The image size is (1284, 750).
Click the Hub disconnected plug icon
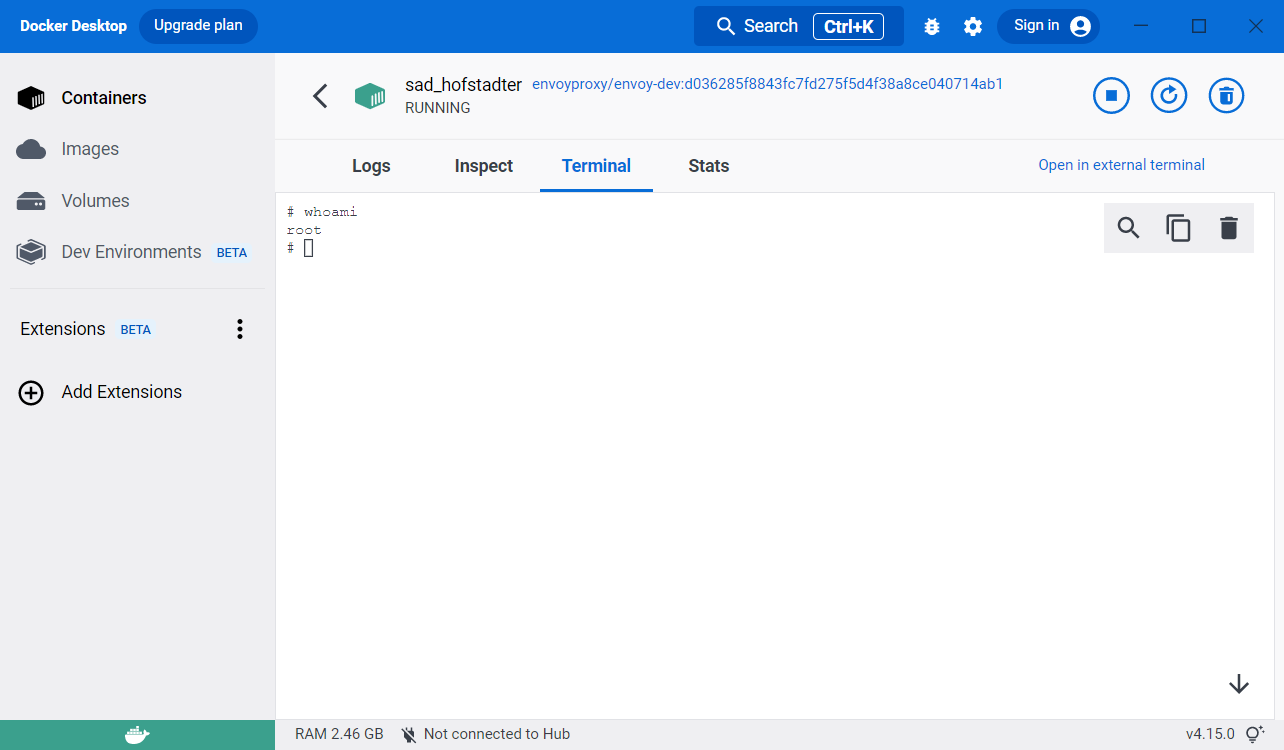(x=408, y=735)
